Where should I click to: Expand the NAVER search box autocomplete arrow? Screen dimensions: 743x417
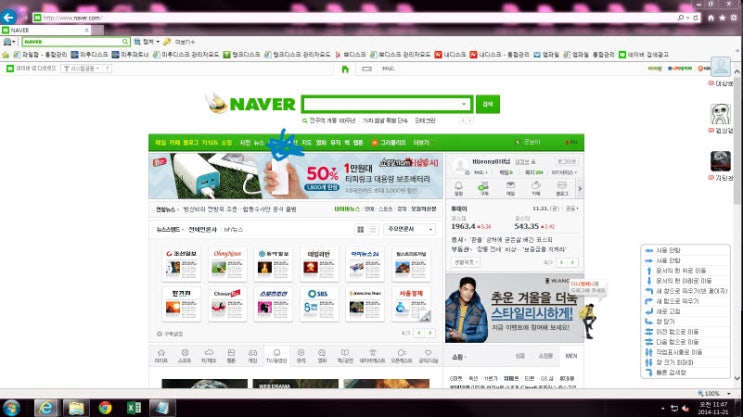coord(464,104)
